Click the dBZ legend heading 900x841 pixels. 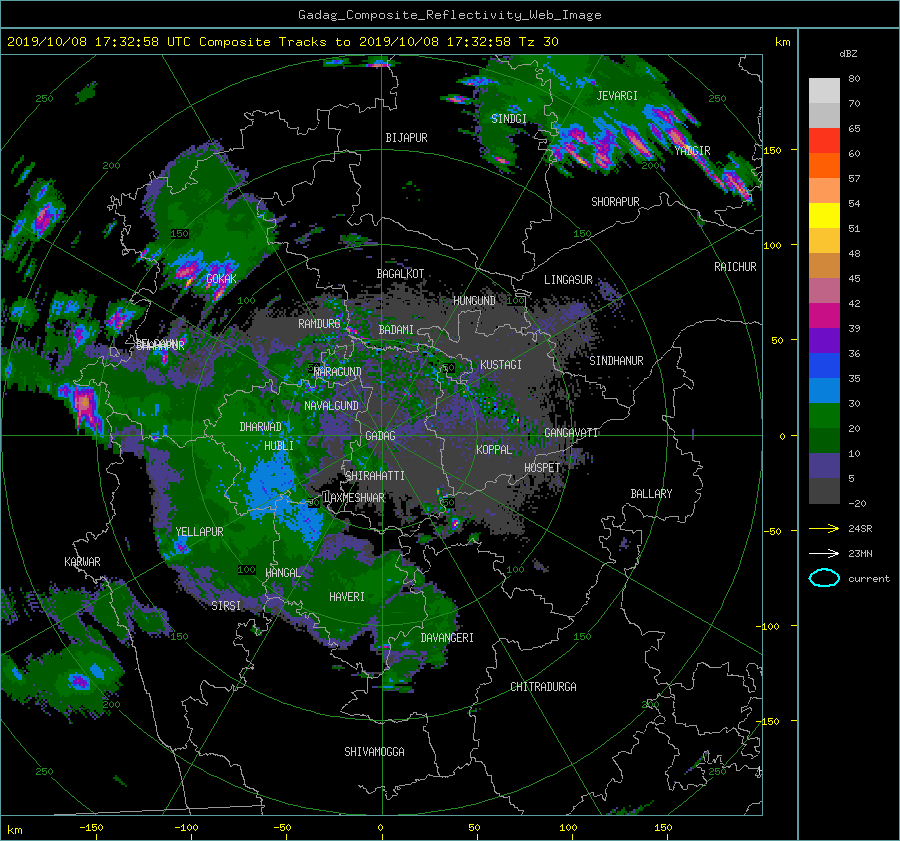(x=848, y=54)
